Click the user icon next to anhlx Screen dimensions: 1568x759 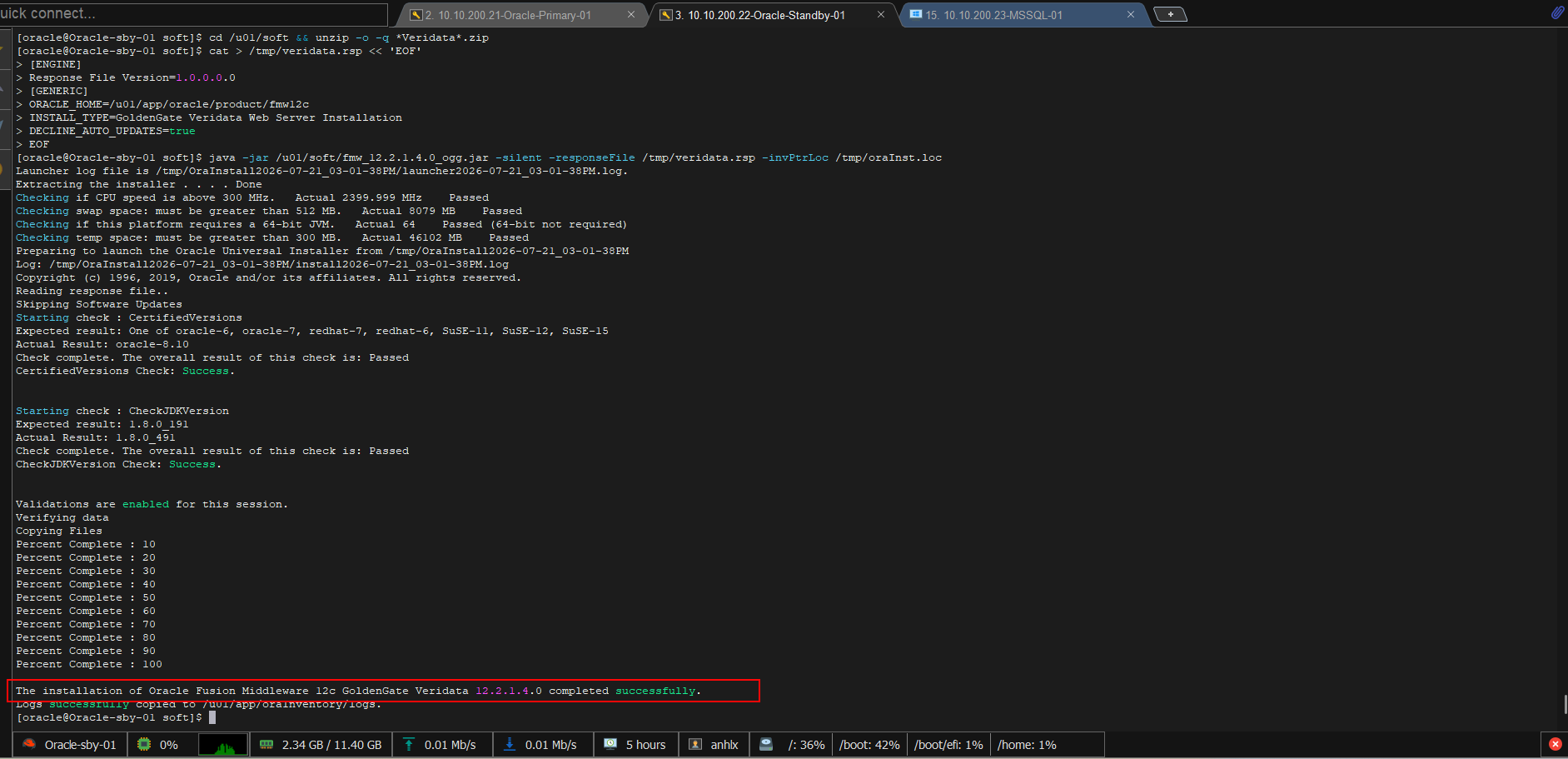tap(695, 744)
